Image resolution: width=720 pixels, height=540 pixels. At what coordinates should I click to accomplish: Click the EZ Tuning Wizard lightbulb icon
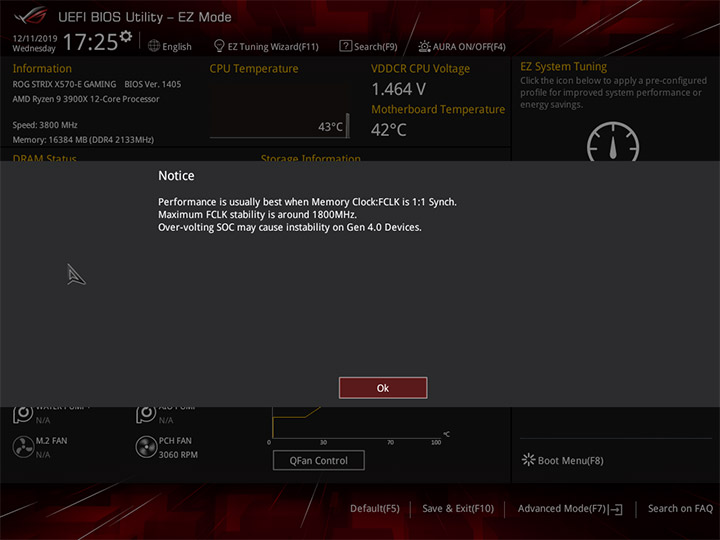tap(219, 46)
